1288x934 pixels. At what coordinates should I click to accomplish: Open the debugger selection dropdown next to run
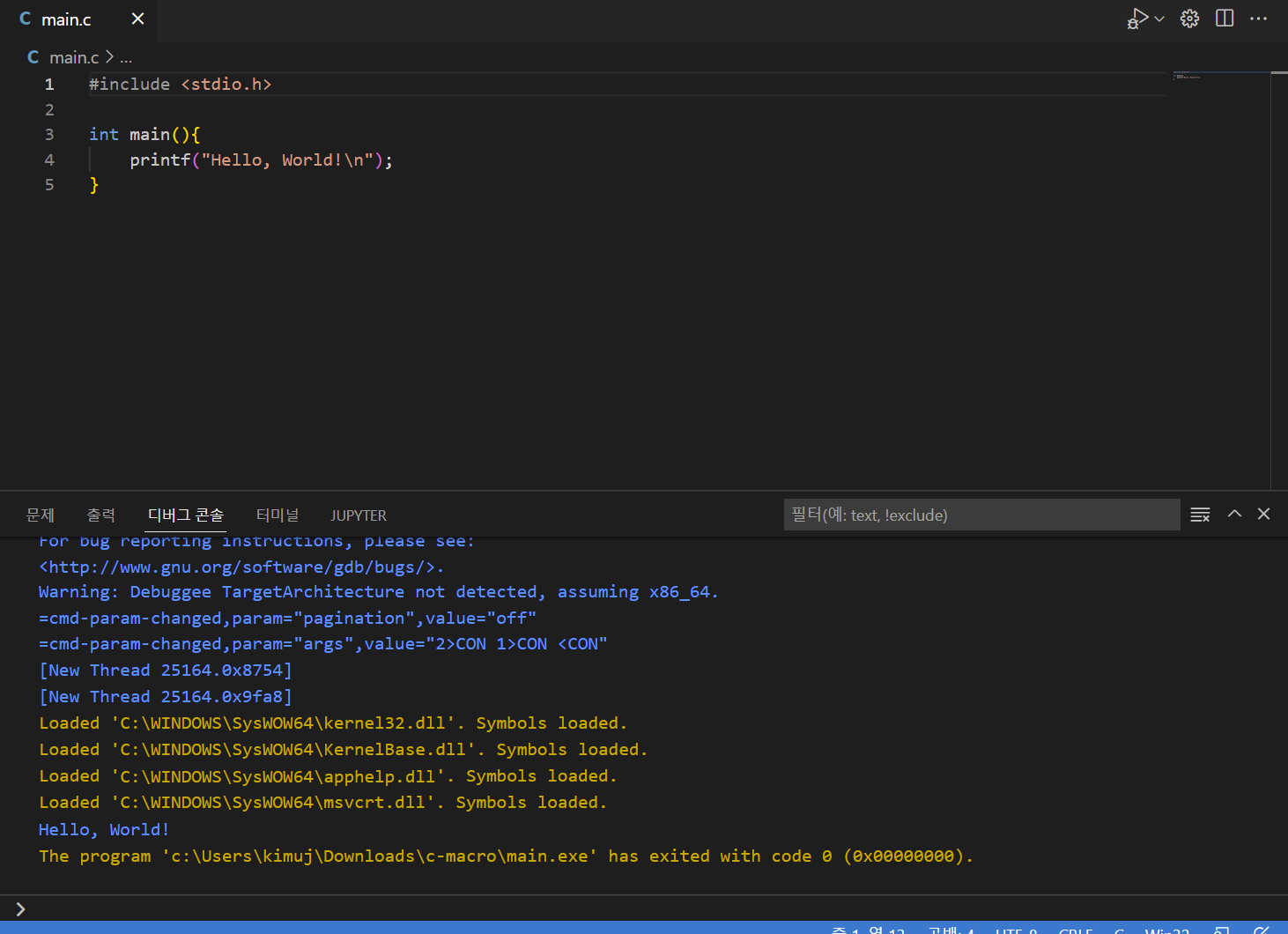pos(1158,18)
